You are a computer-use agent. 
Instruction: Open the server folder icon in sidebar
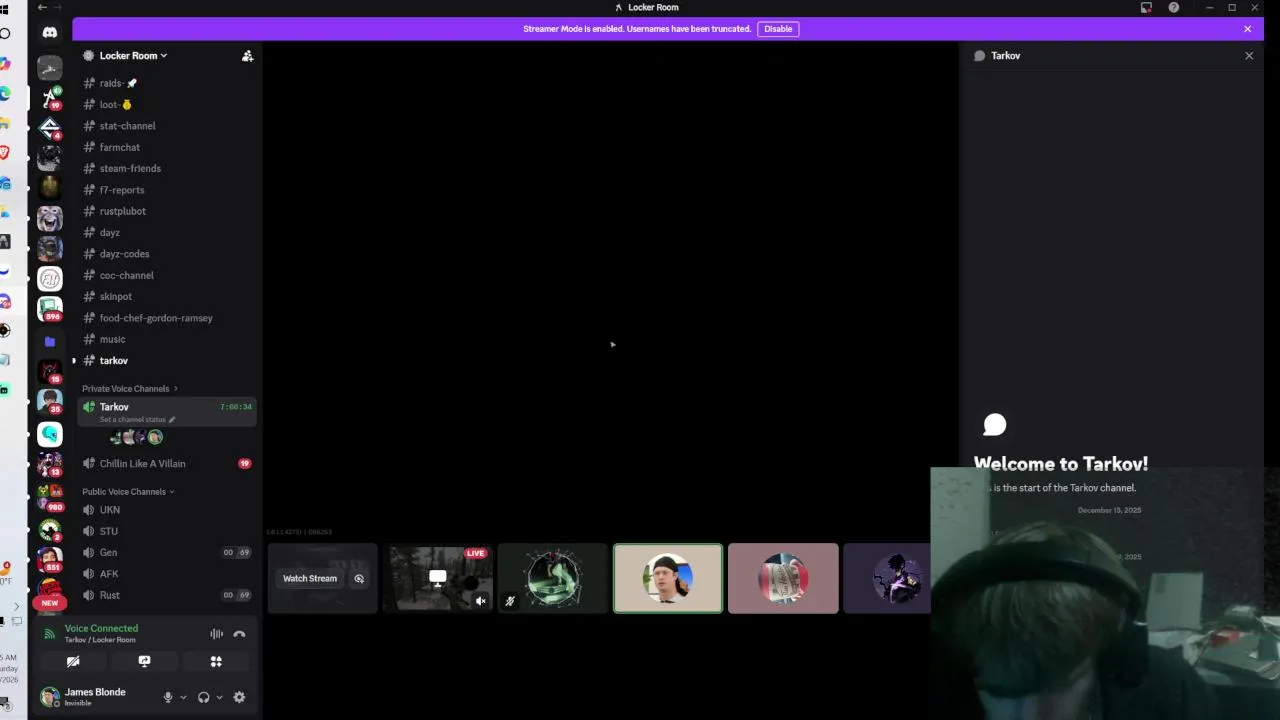click(50, 341)
